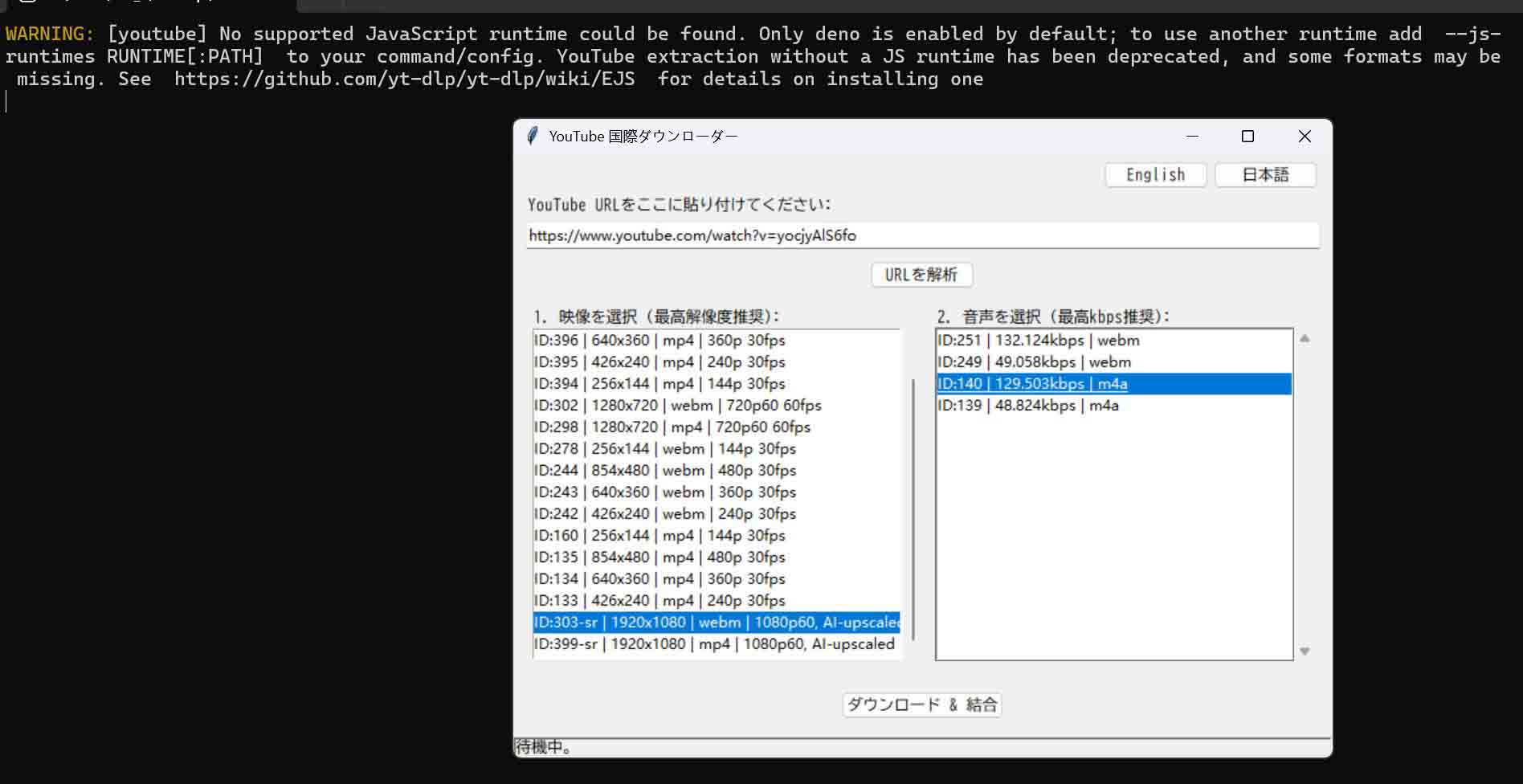
Task: Click the YouTube URL input field
Action: 922,235
